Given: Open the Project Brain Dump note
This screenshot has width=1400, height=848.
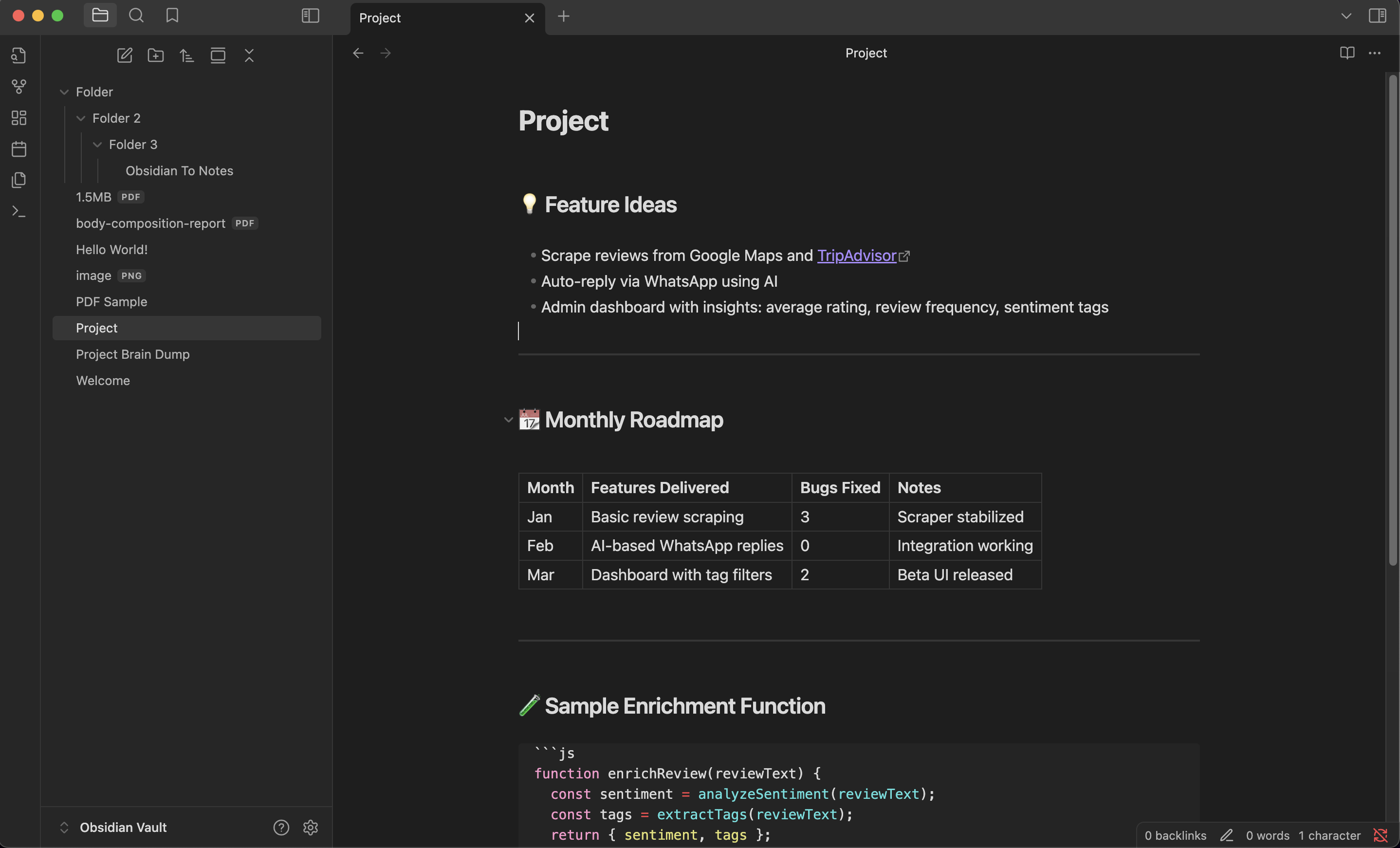Looking at the screenshot, I should [132, 354].
